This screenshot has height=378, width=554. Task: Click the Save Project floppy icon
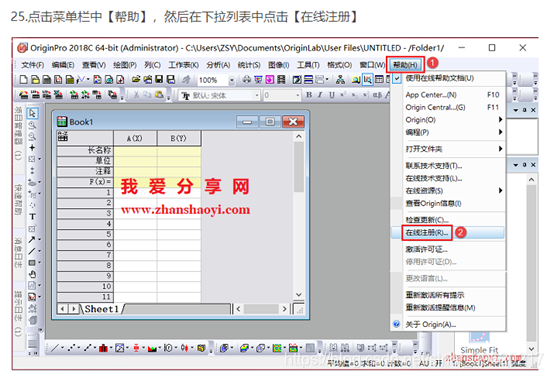pos(159,79)
